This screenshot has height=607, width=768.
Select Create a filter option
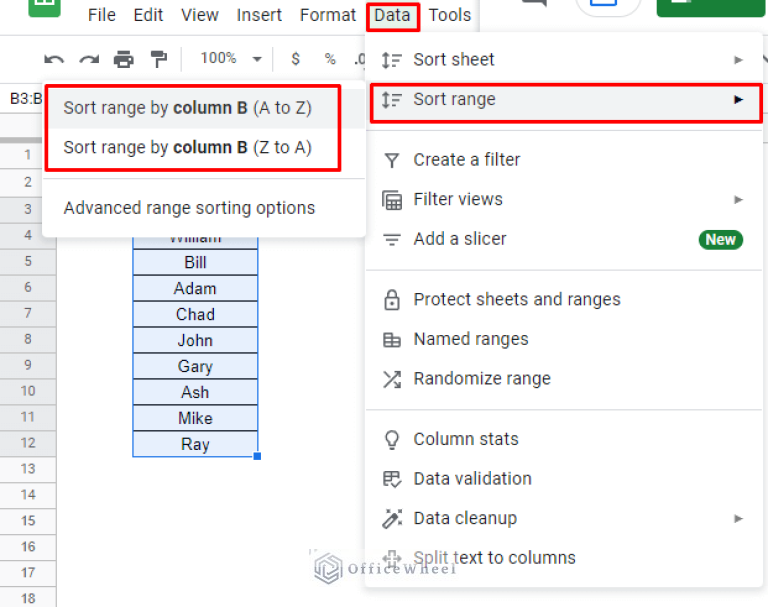pyautogui.click(x=466, y=159)
